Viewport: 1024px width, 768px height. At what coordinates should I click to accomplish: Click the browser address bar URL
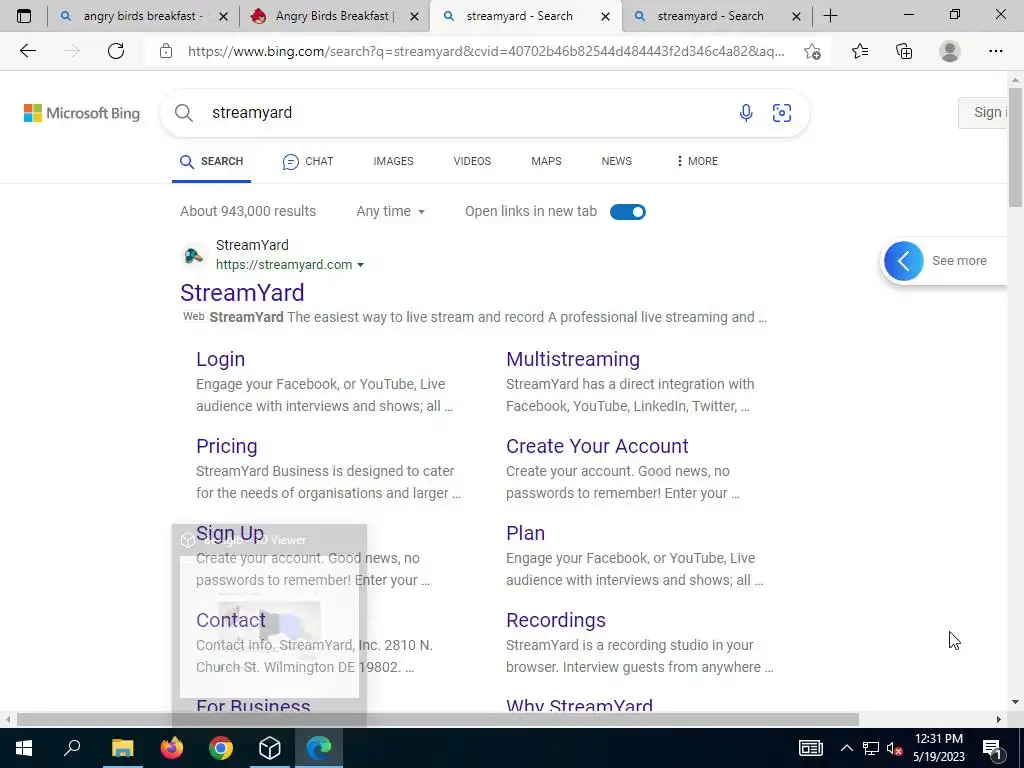[x=487, y=51]
